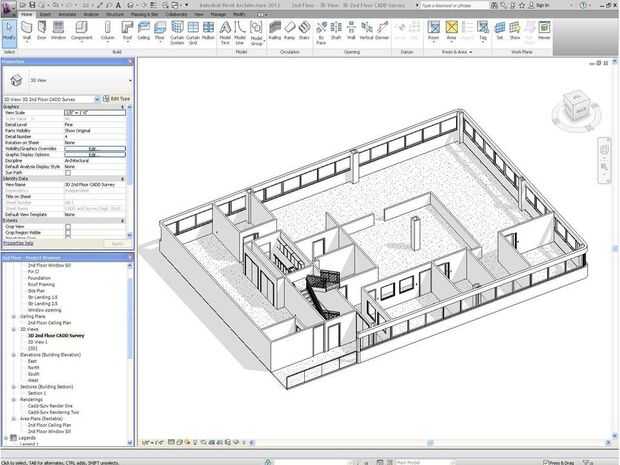Viewport: 620px width, 465px height.
Task: Click the Project Browser vertical scrollbar
Action: click(130, 354)
